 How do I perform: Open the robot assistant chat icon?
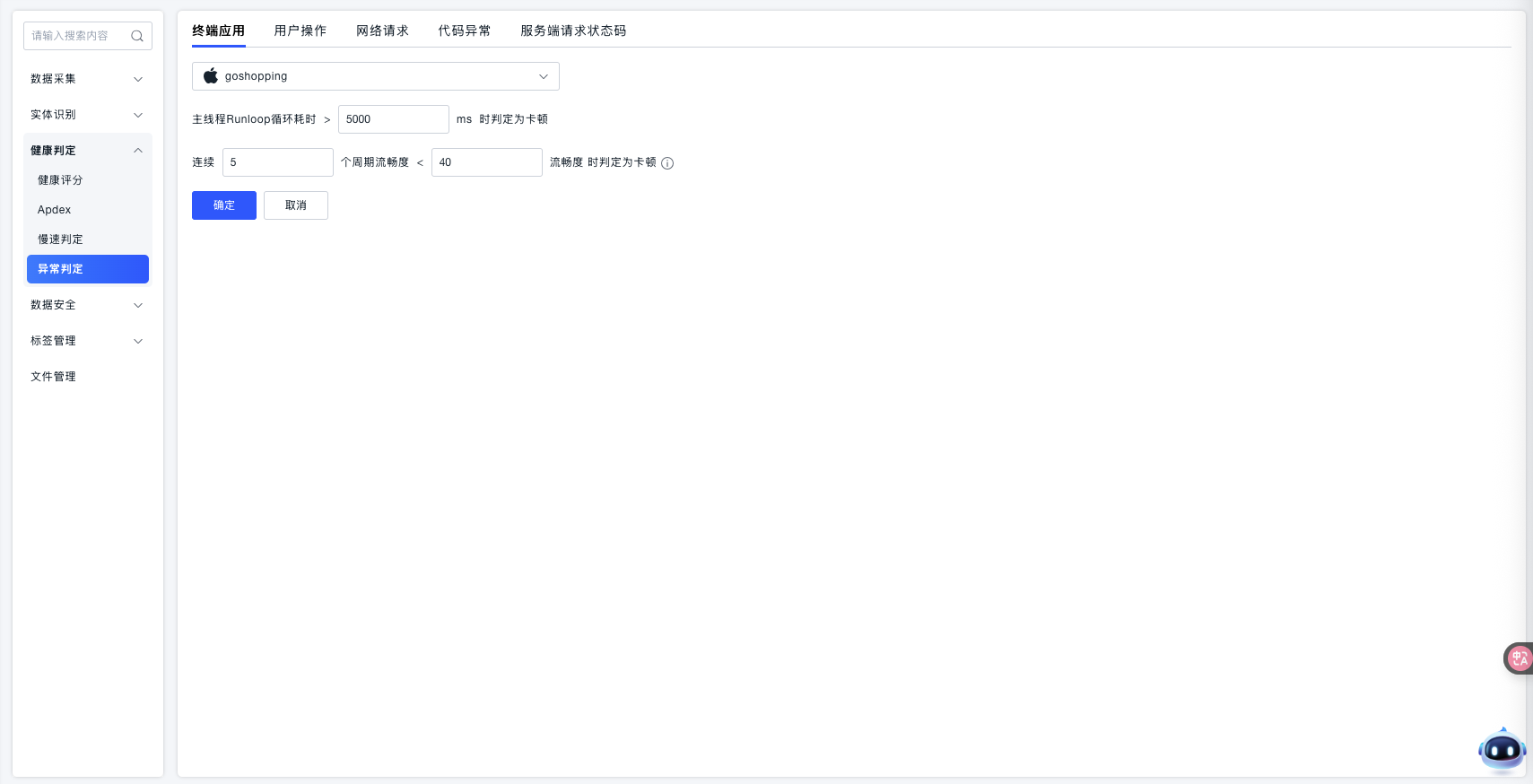[1502, 749]
